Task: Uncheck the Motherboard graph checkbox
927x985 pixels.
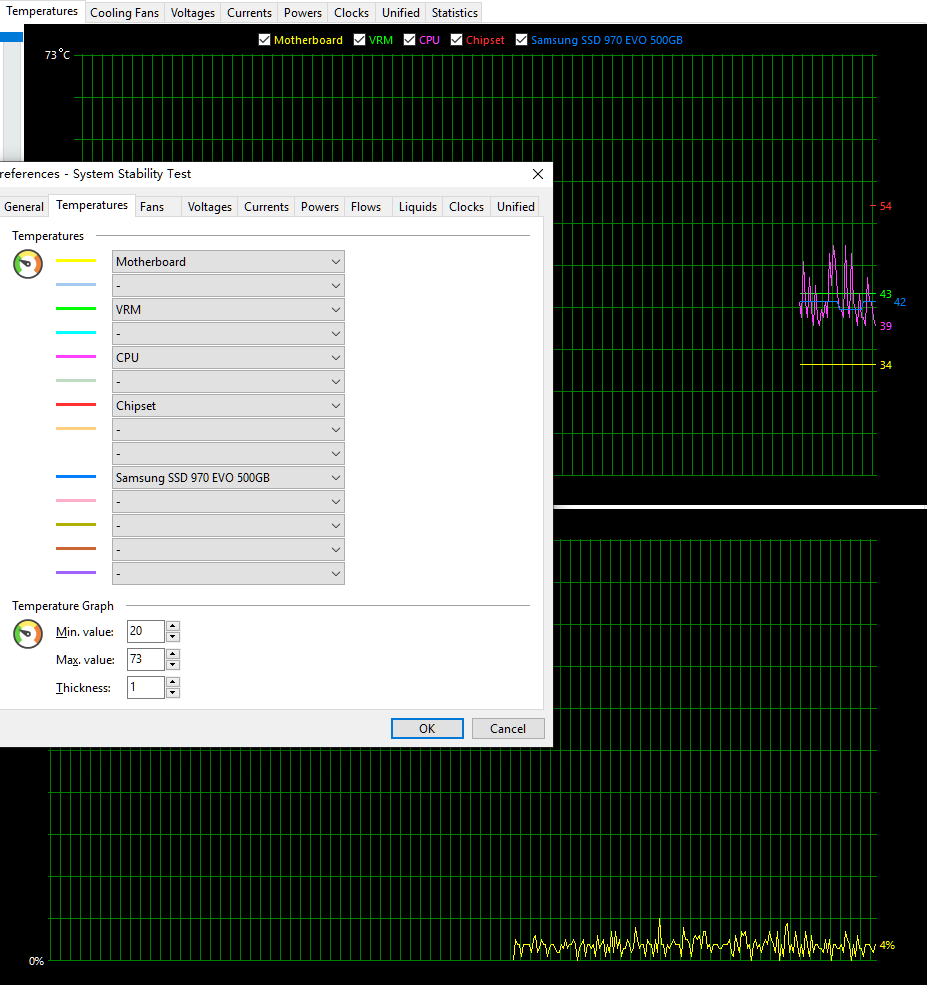Action: [264, 40]
